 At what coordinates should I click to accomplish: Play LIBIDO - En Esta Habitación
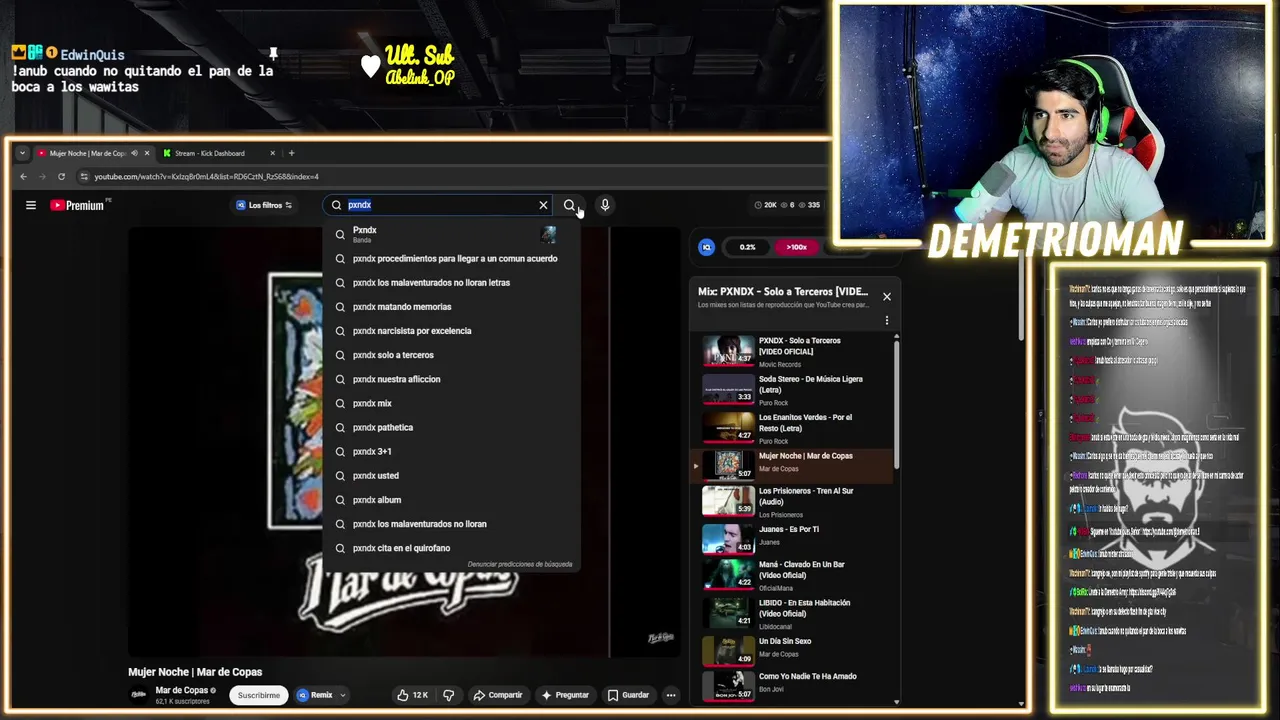coord(796,612)
